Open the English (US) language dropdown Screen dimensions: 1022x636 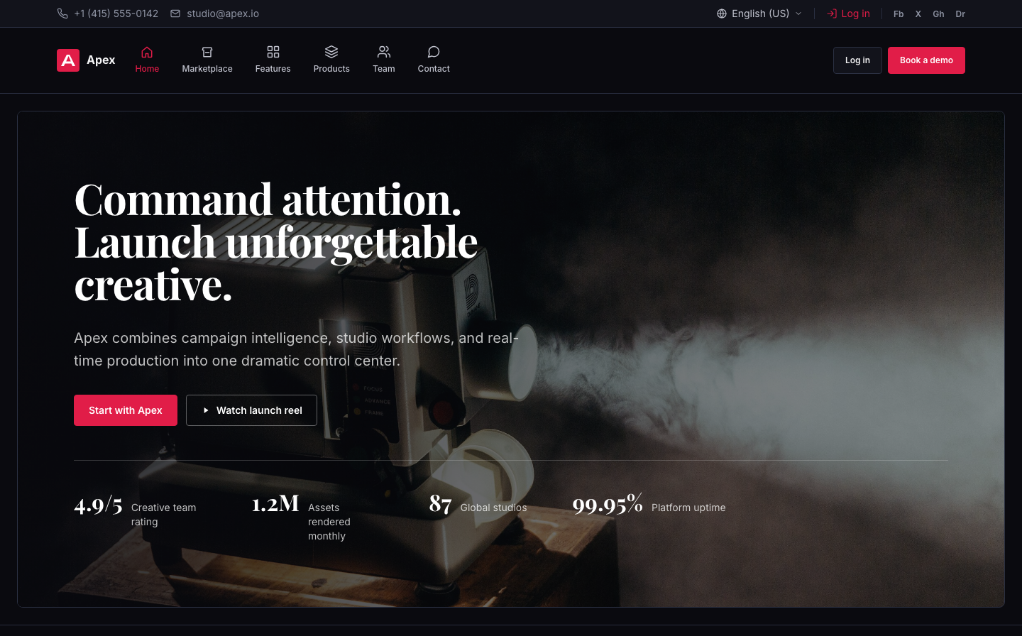pos(759,14)
